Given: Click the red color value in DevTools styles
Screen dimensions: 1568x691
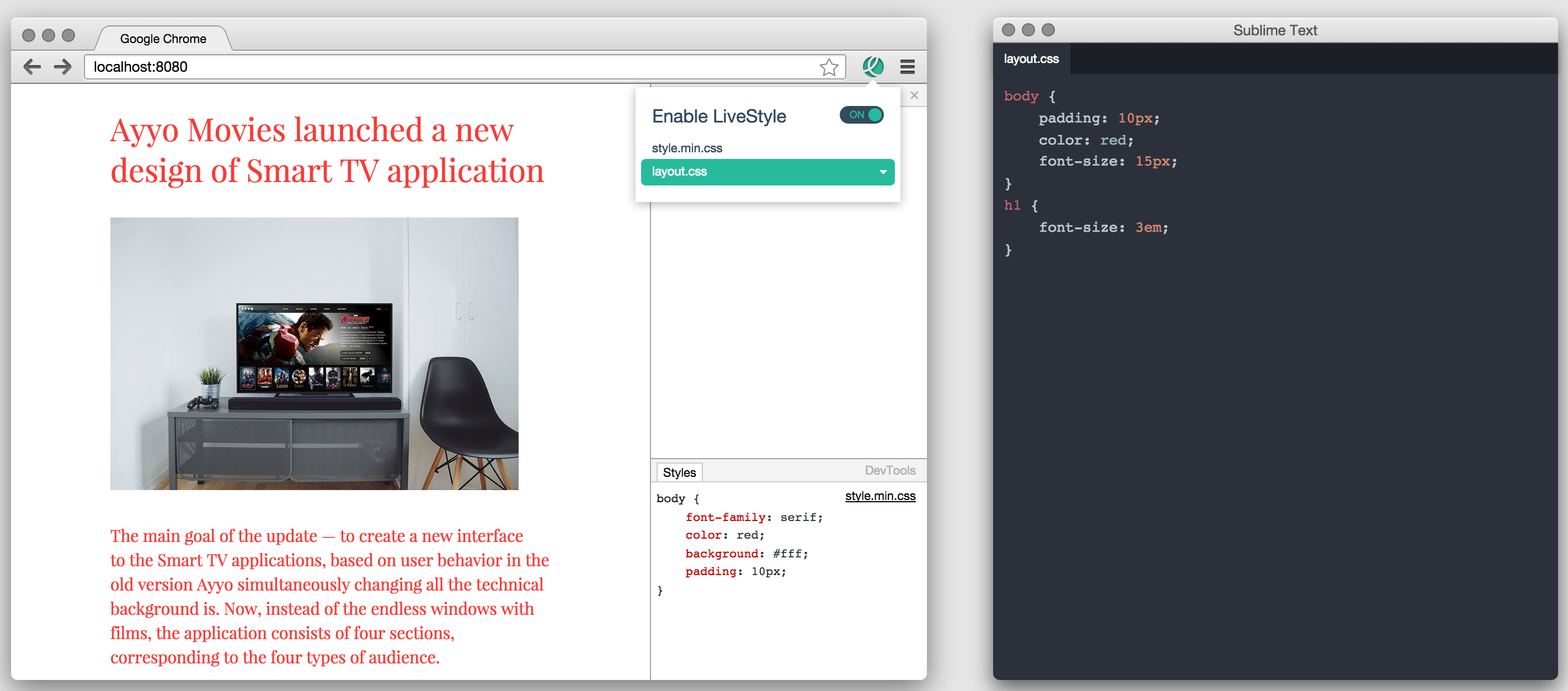Looking at the screenshot, I should point(748,535).
